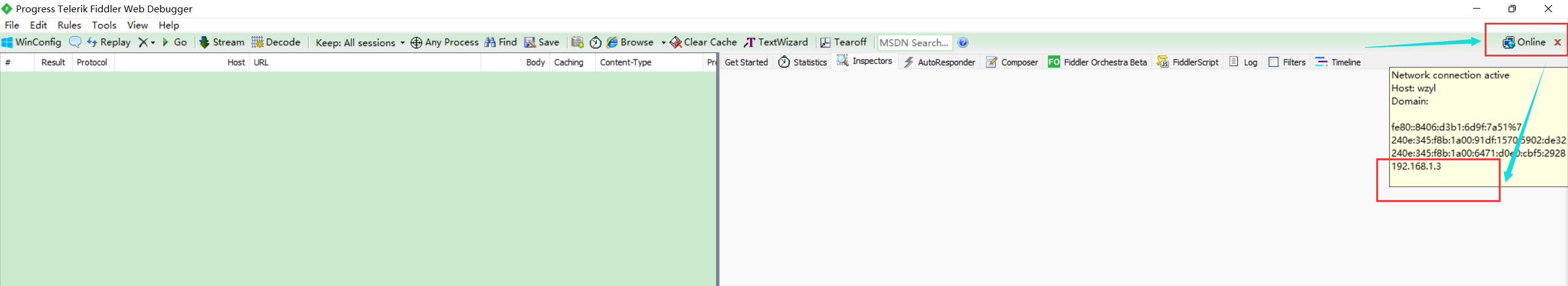Click 'Host: wzyl' text in tooltip
This screenshot has width=1568, height=286.
coord(1414,88)
